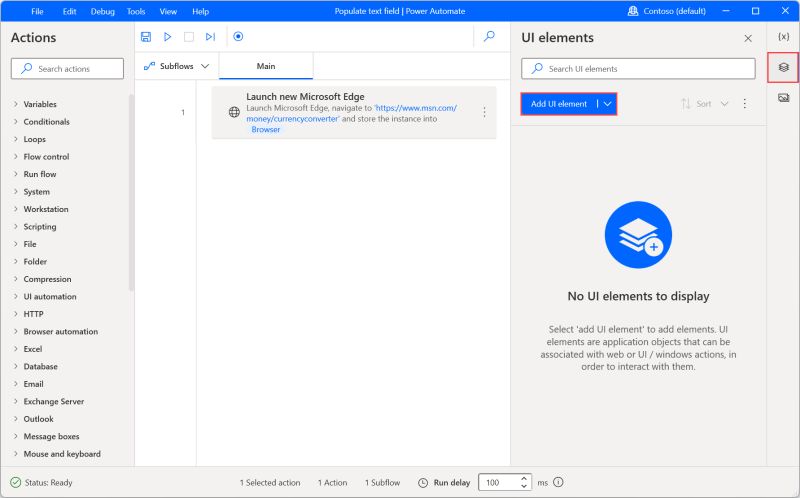The height and width of the screenshot is (498, 800).
Task: Click the '1 Subflow' status text
Action: click(x=382, y=483)
